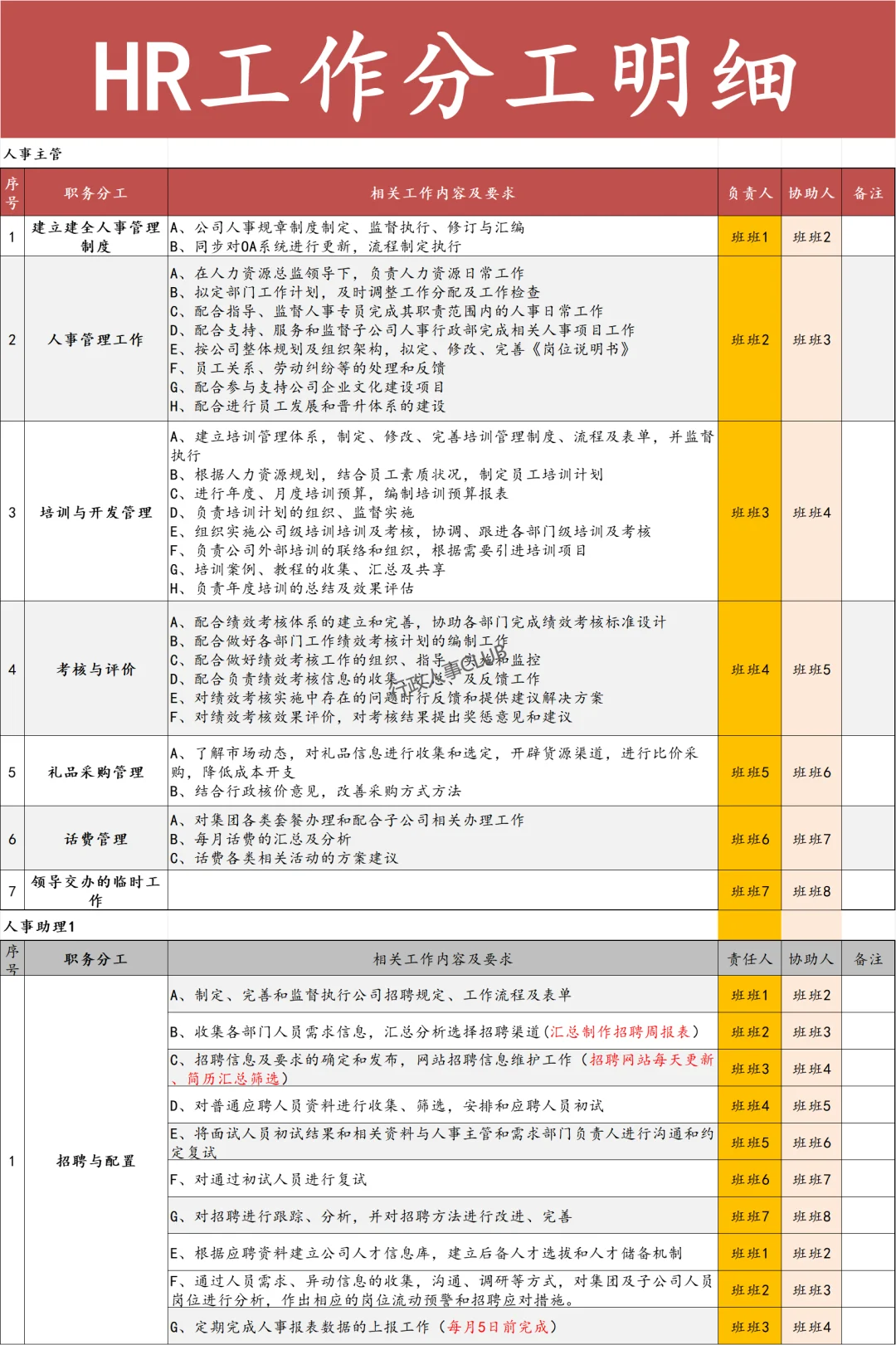Click "职务分工" header in 人事助理1 table
This screenshot has height=1345, width=896.
pos(96,959)
